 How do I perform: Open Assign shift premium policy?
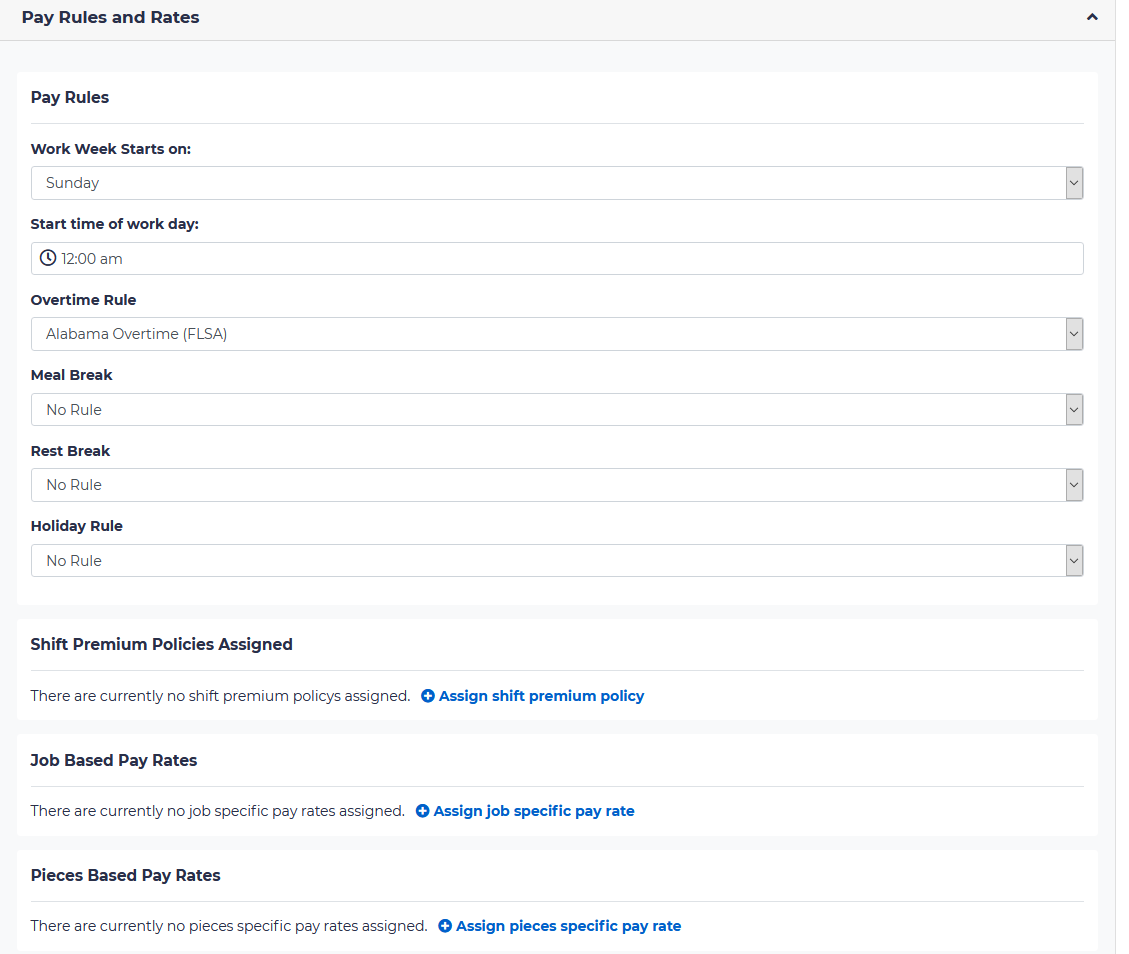coord(542,695)
